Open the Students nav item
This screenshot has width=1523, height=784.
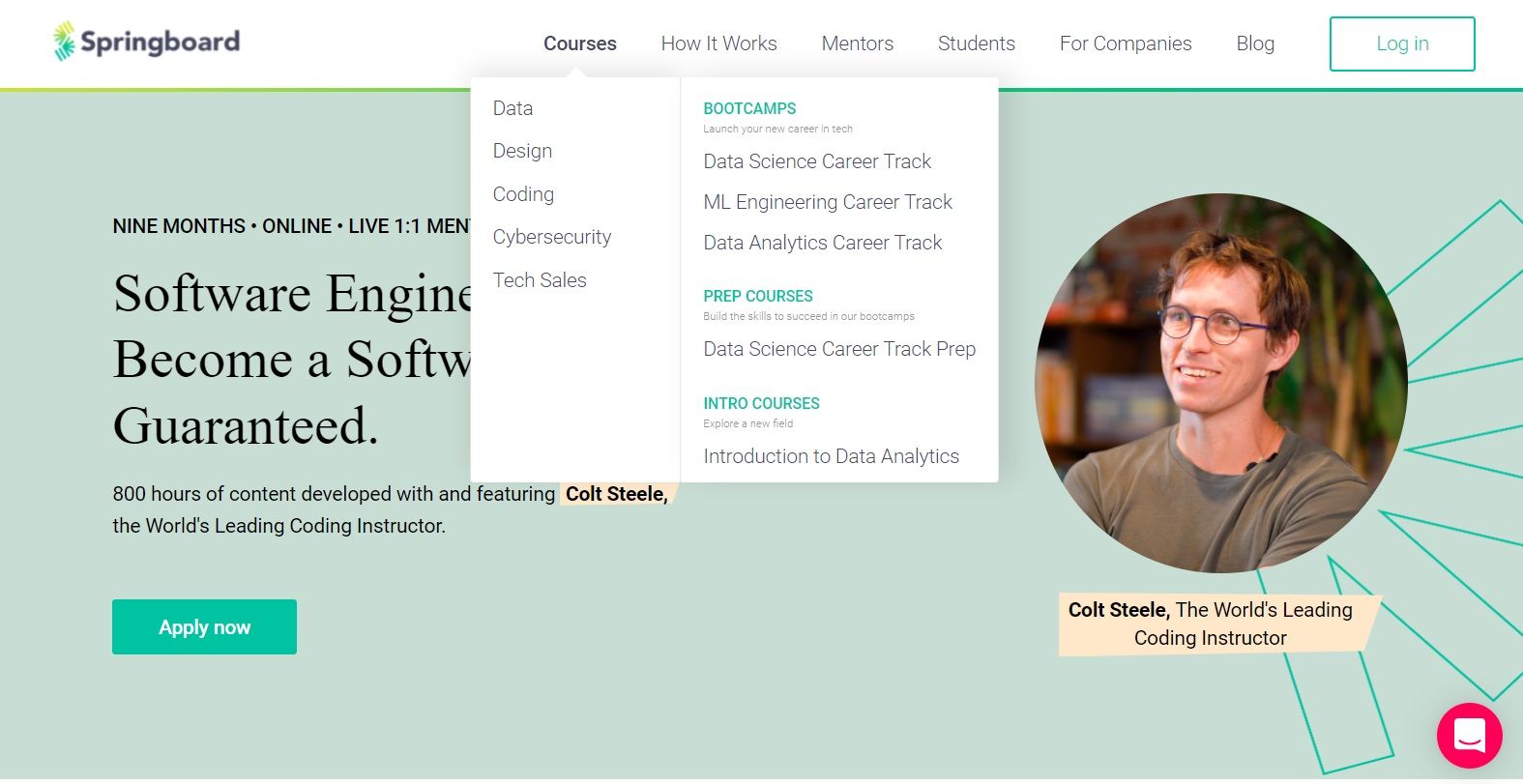tap(976, 44)
